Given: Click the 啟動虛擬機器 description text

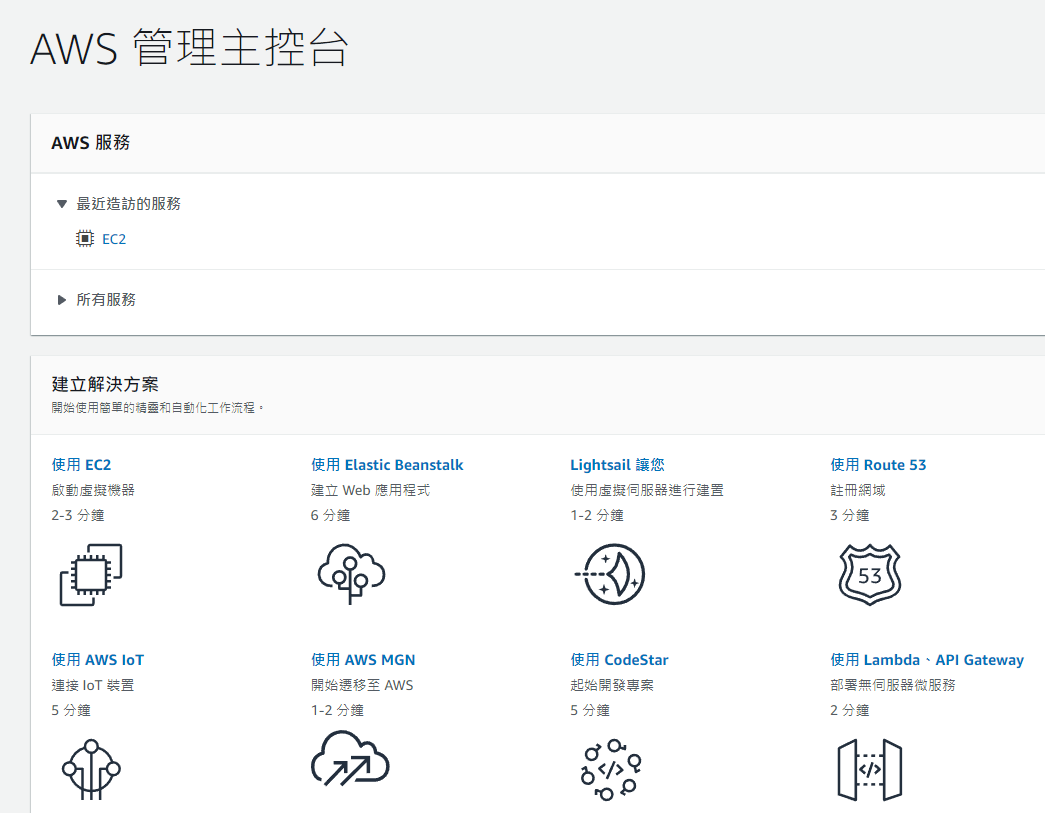Looking at the screenshot, I should click(x=93, y=490).
